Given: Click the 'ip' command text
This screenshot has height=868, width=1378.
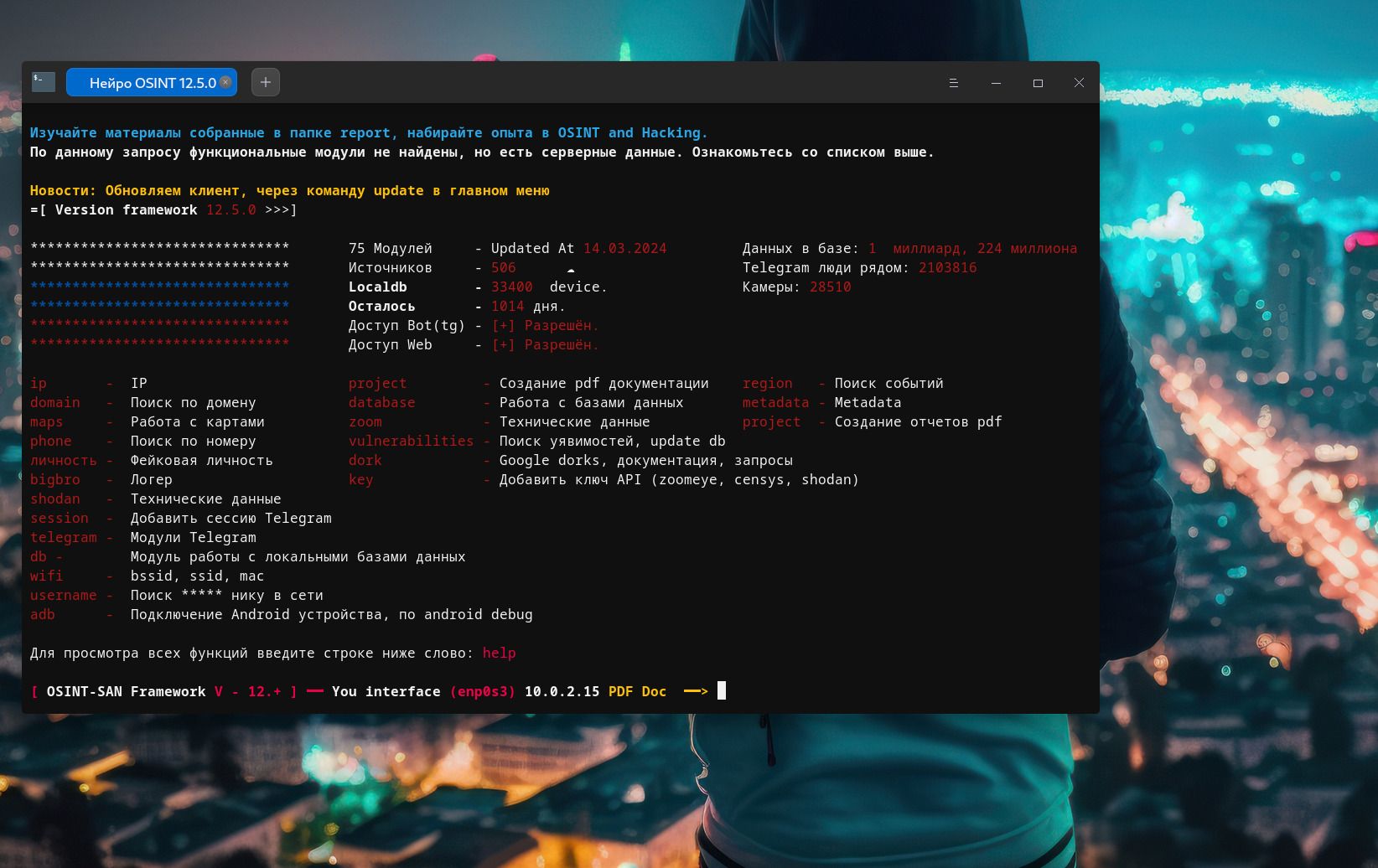Looking at the screenshot, I should coord(39,383).
